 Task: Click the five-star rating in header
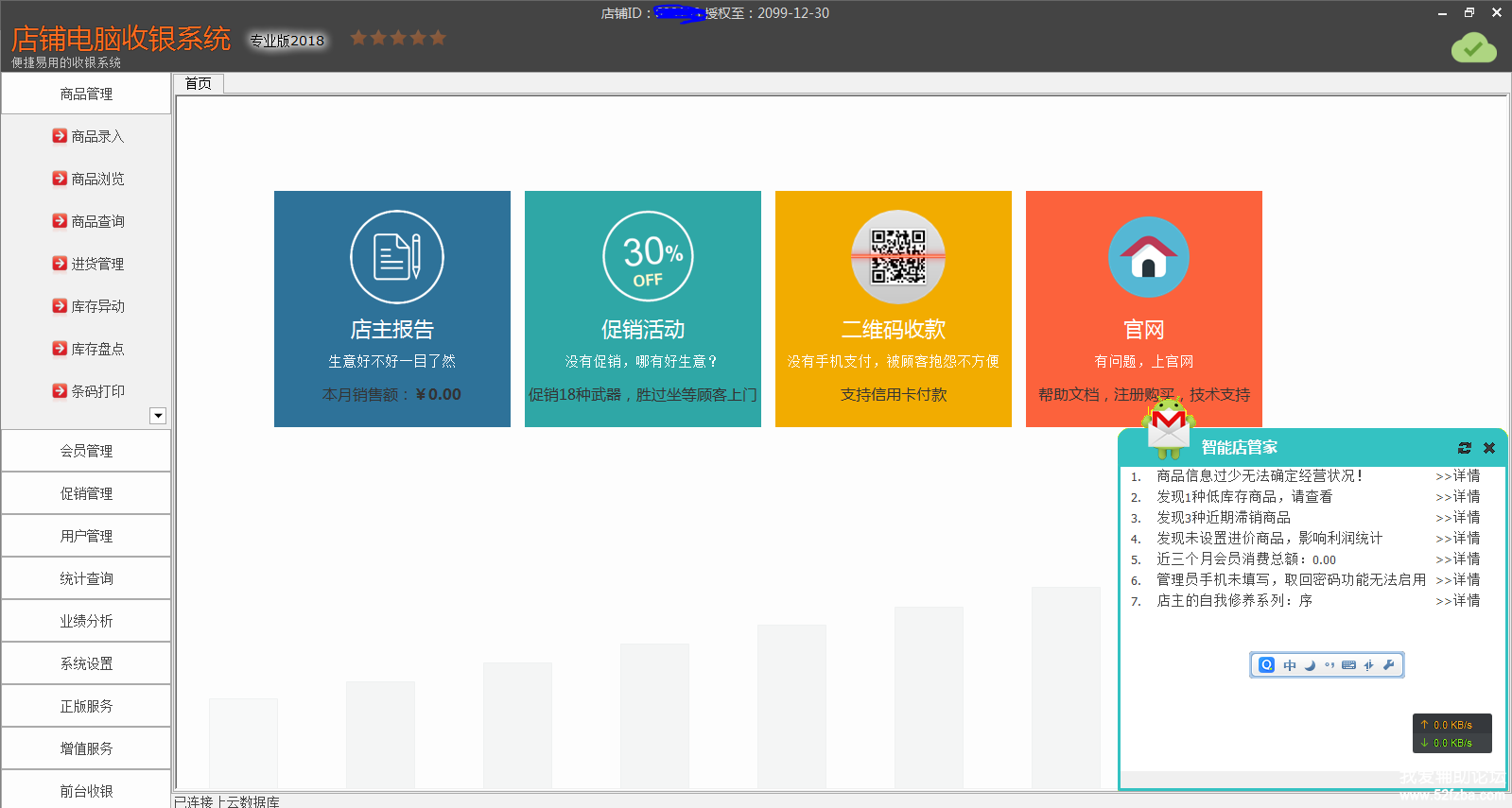coord(398,38)
